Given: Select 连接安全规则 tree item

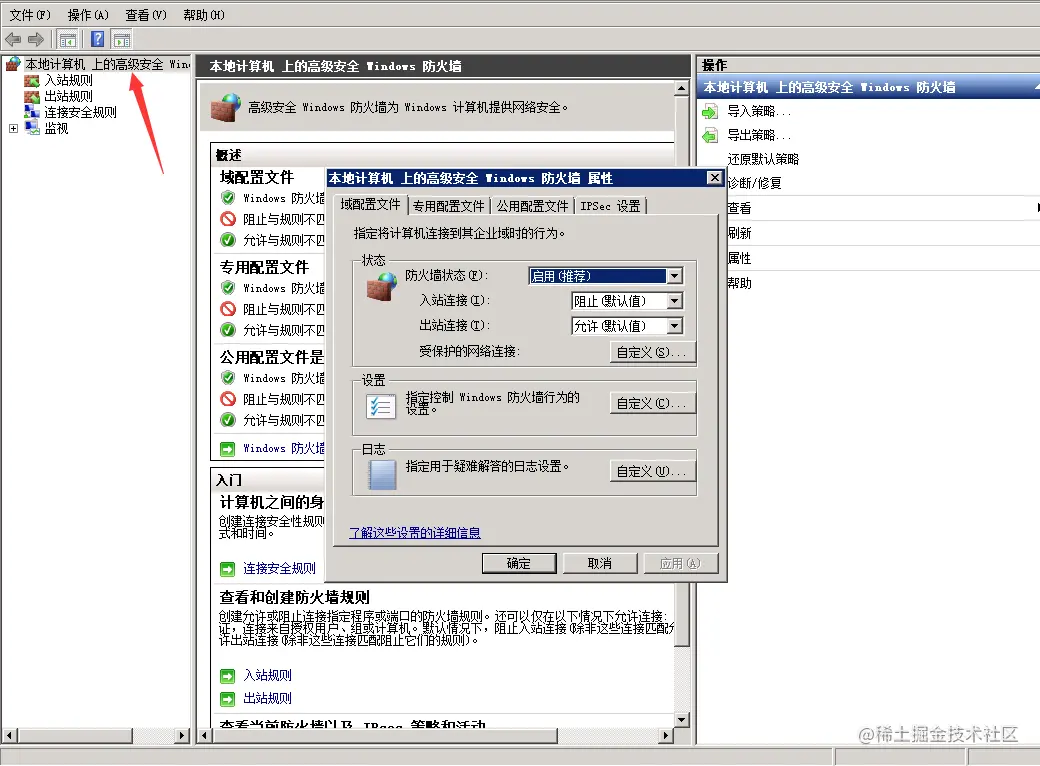Looking at the screenshot, I should [x=80, y=113].
